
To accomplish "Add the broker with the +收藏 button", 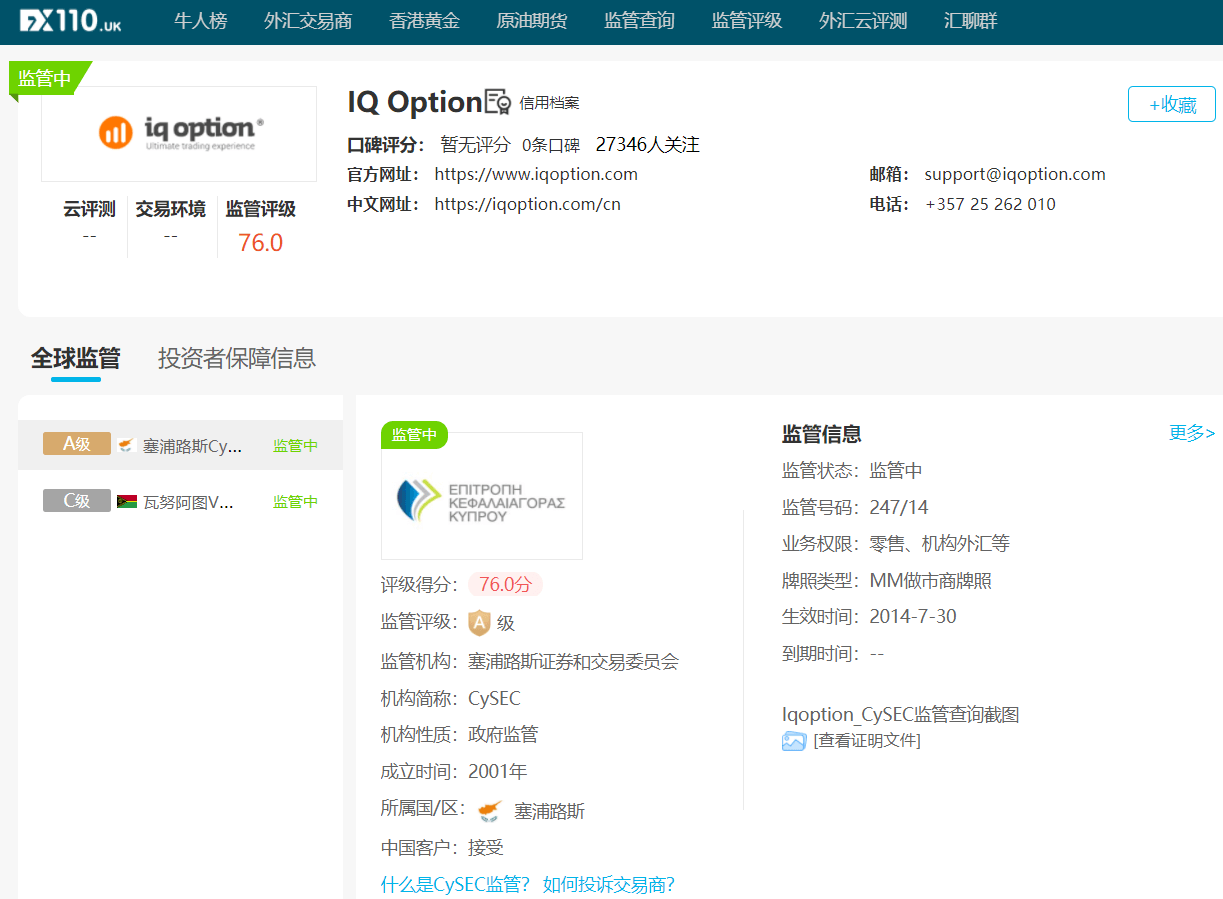I will click(1172, 104).
